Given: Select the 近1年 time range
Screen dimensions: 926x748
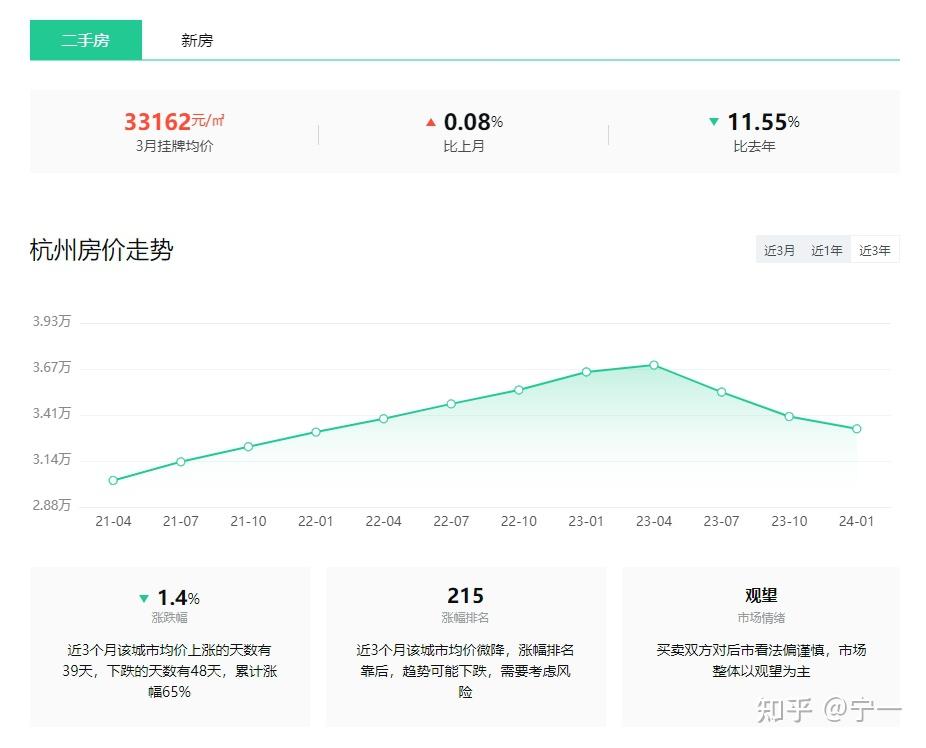Looking at the screenshot, I should pos(827,250).
